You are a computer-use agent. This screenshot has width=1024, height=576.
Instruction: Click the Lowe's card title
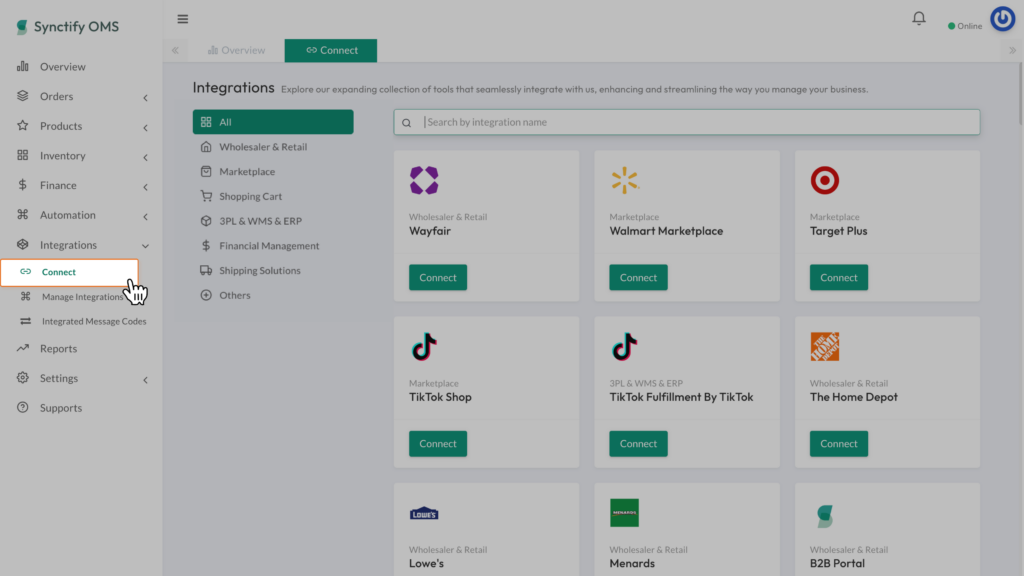(x=426, y=563)
